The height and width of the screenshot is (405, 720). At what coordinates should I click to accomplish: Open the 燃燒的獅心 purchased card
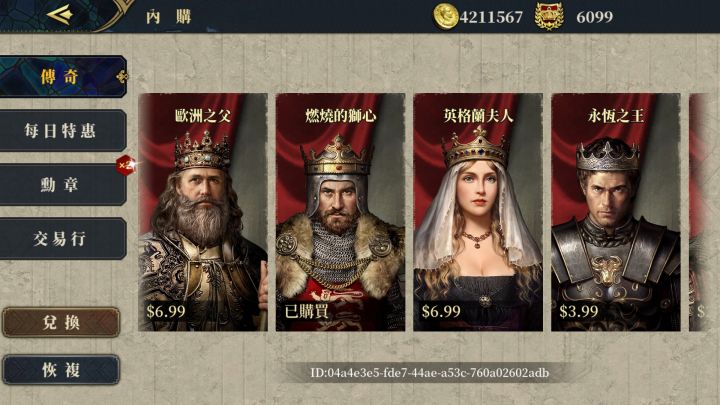coord(340,212)
